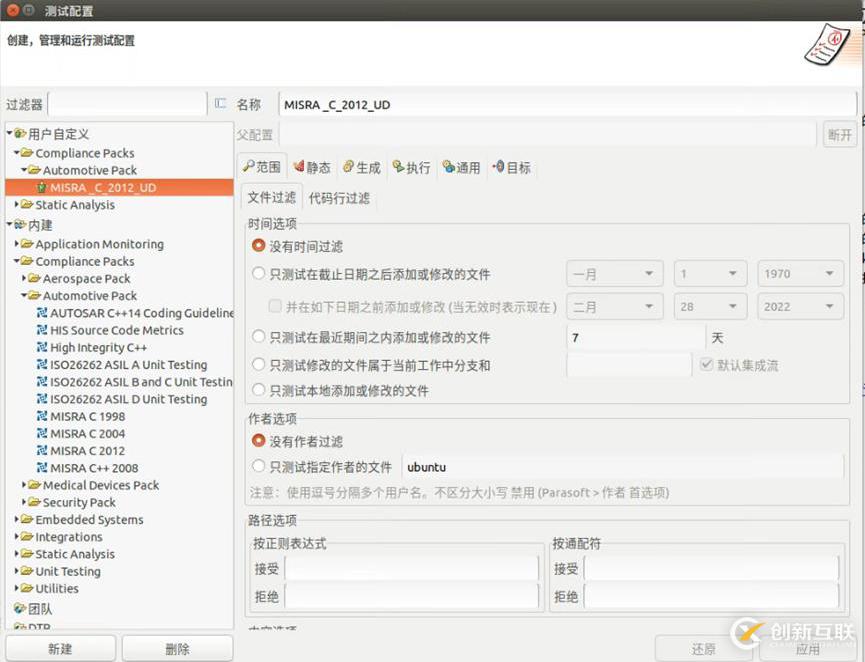Viewport: 865px width, 662px height.
Task: Select the 没有时间过滤 radio option
Action: pos(258,245)
